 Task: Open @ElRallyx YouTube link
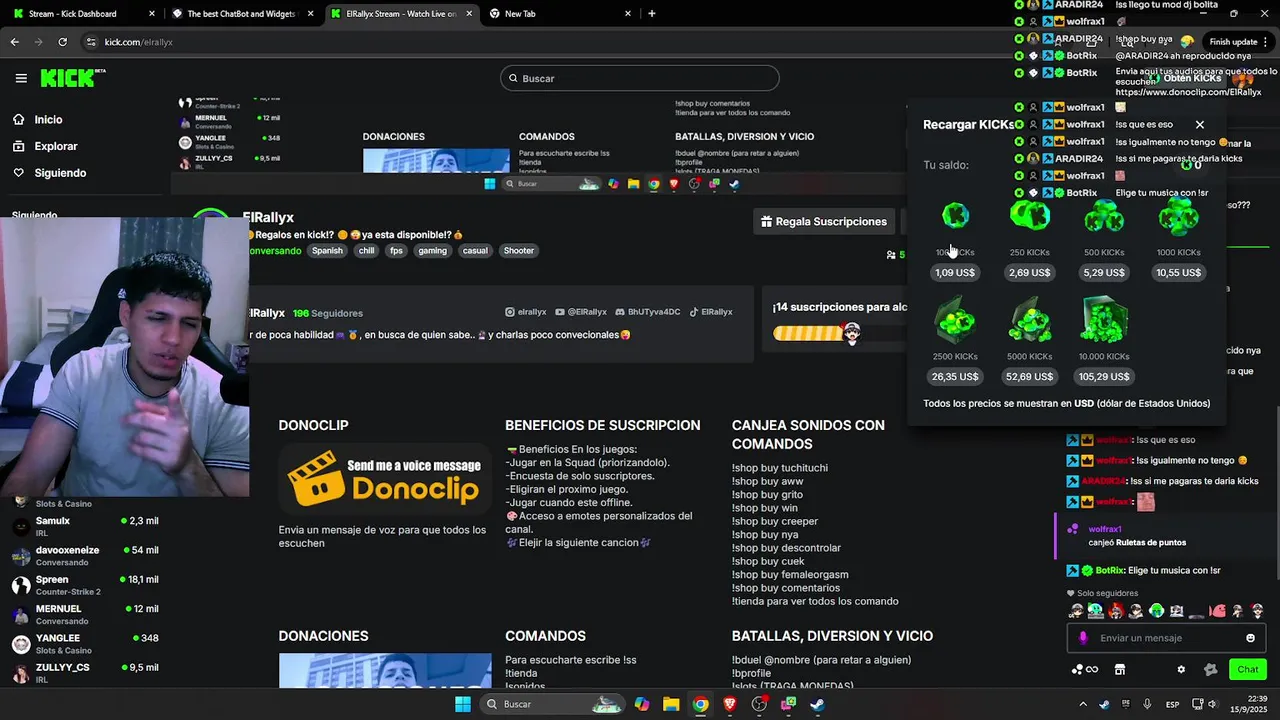[x=581, y=312]
